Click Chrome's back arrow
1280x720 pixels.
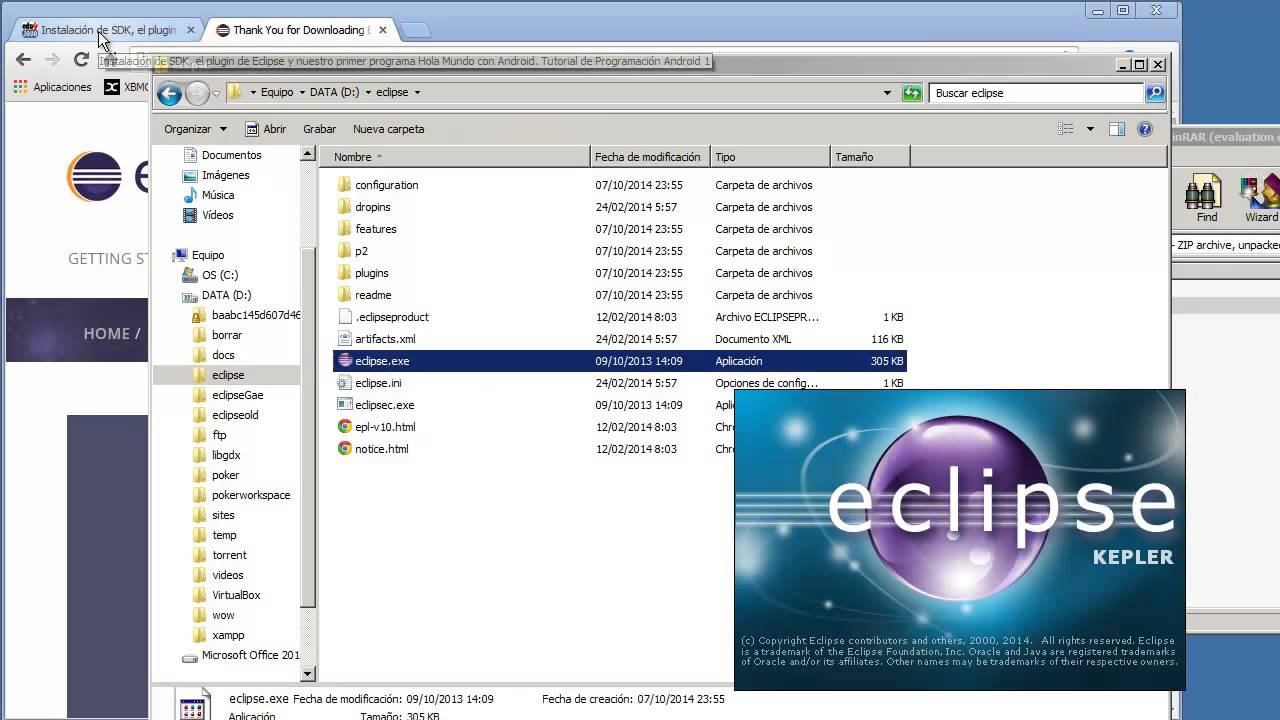[24, 60]
